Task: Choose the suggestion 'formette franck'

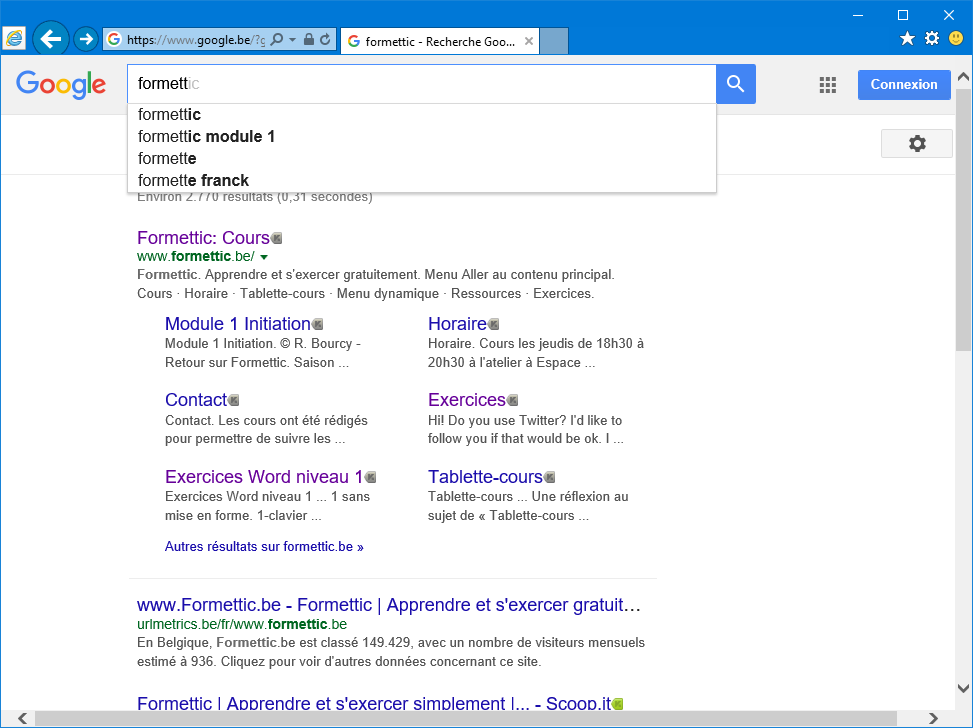Action: 421,181
